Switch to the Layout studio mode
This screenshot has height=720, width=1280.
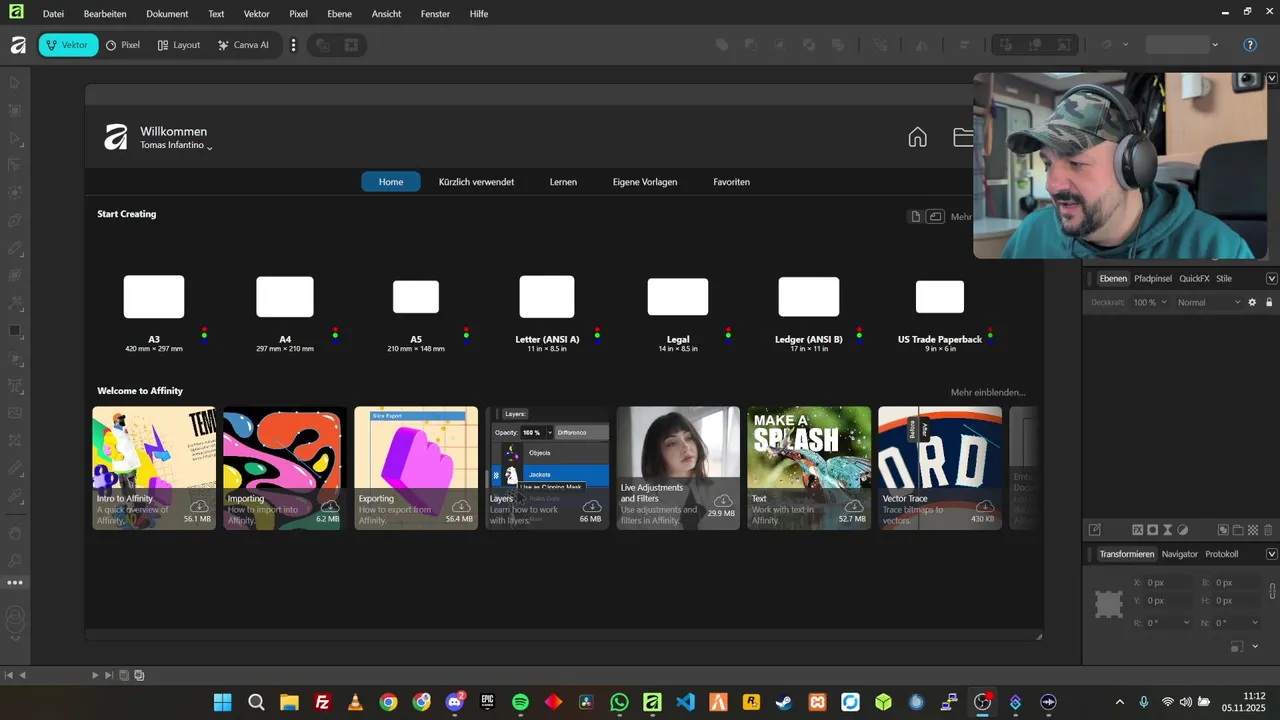(179, 45)
